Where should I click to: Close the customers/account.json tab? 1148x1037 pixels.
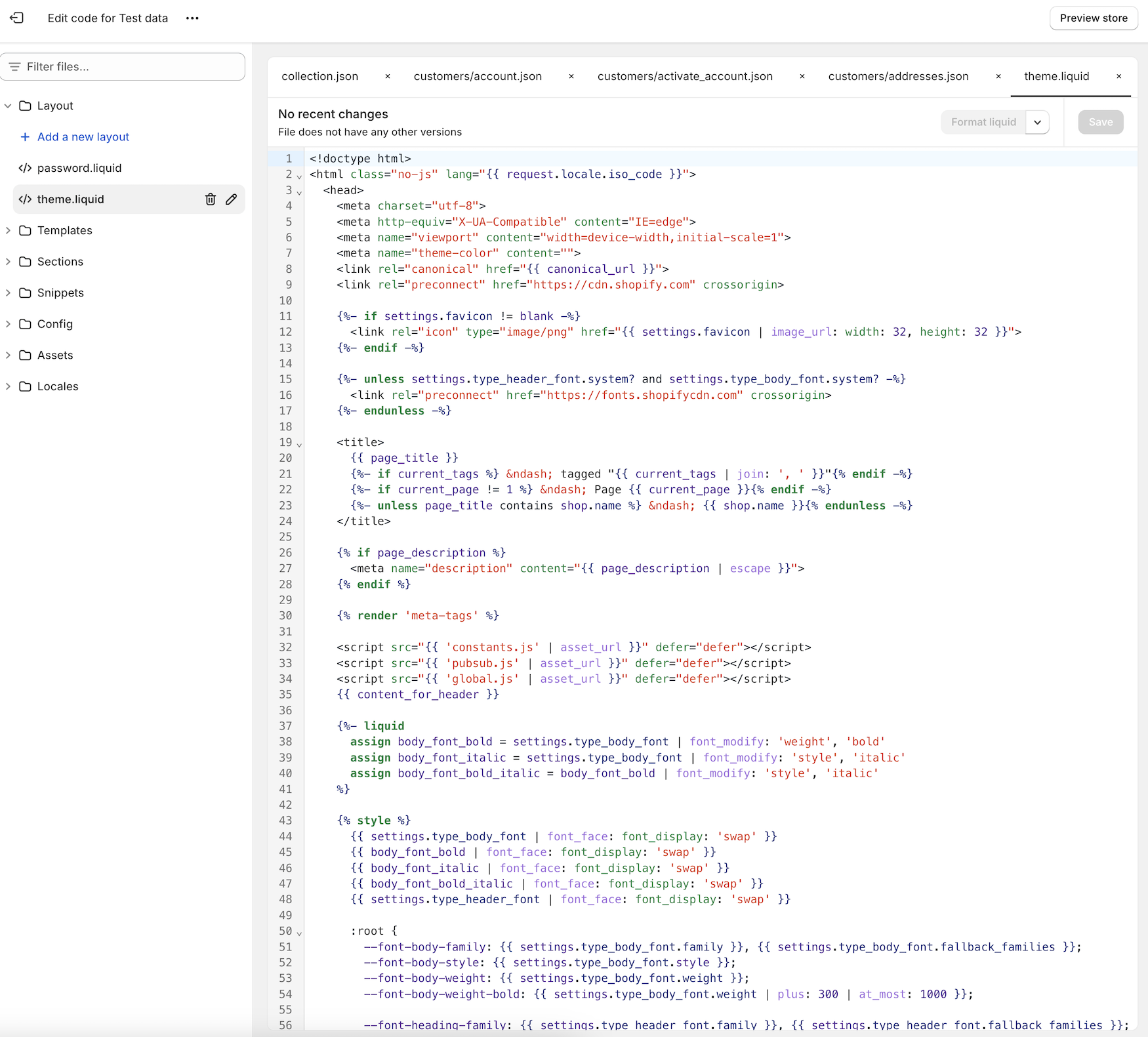pos(571,77)
